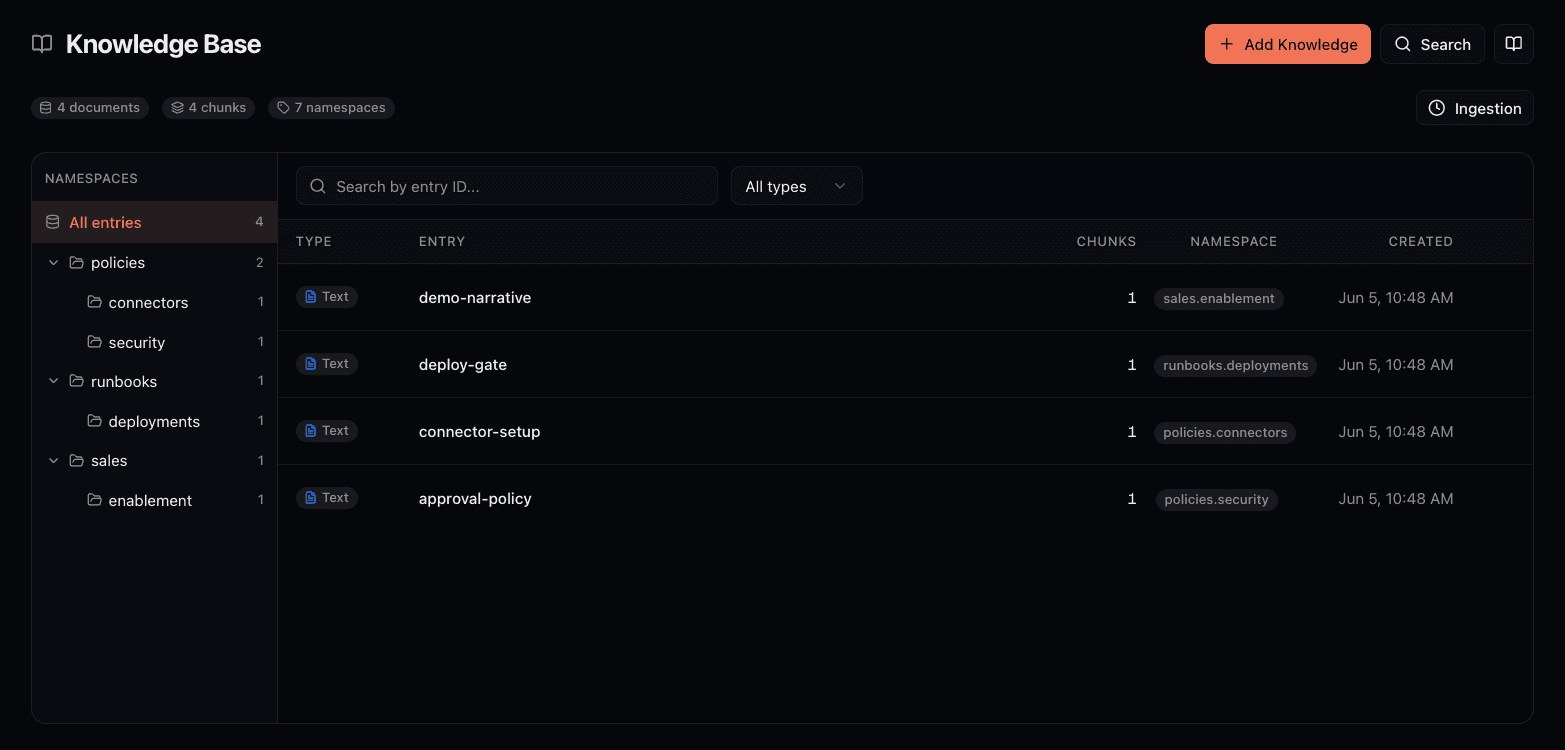
Task: Click the policies.security namespace tag
Action: tap(1216, 499)
